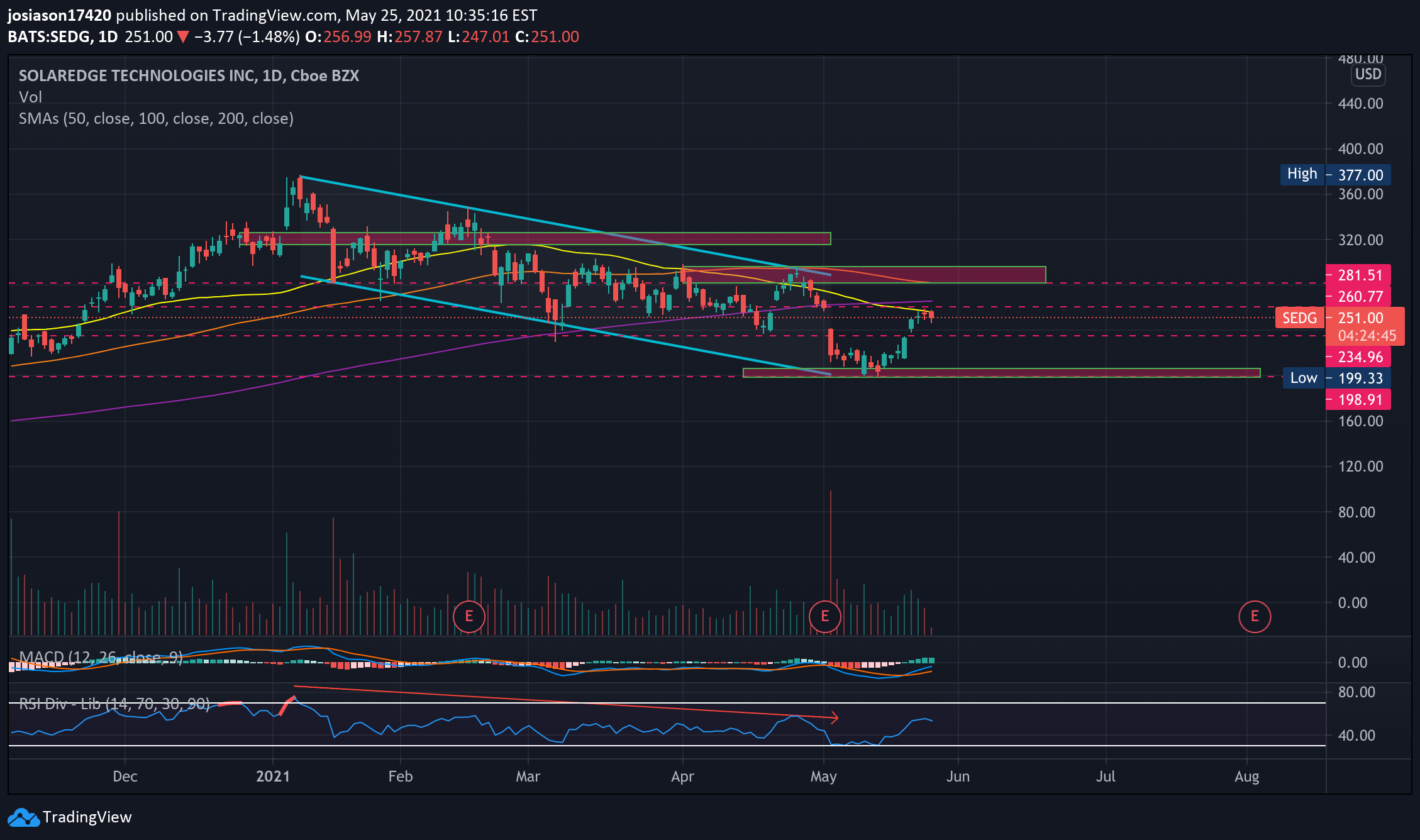Click the BATS:SEDG, 1D symbol header
The width and height of the screenshot is (1420, 840).
pyautogui.click(x=63, y=37)
